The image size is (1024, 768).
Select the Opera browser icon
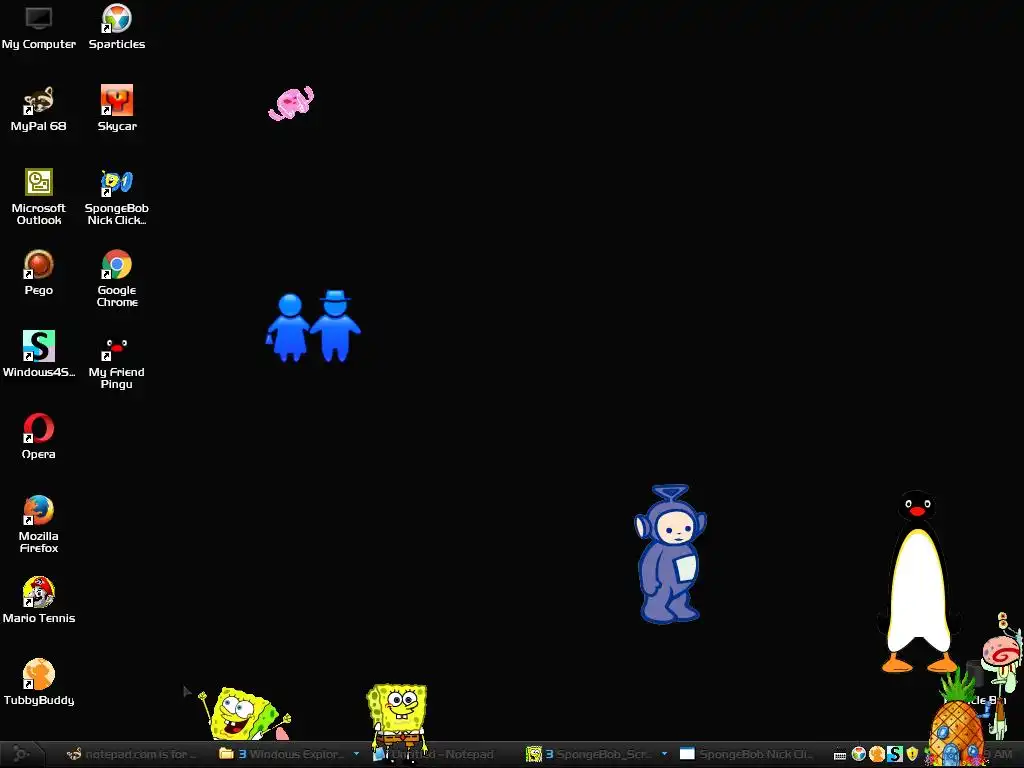[x=39, y=437]
